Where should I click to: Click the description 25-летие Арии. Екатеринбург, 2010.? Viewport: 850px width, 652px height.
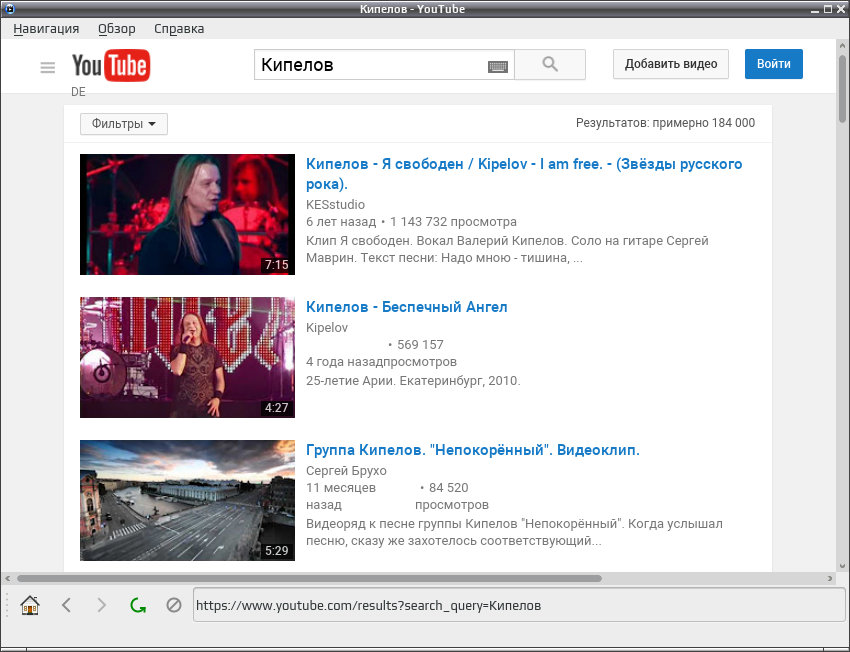[413, 380]
